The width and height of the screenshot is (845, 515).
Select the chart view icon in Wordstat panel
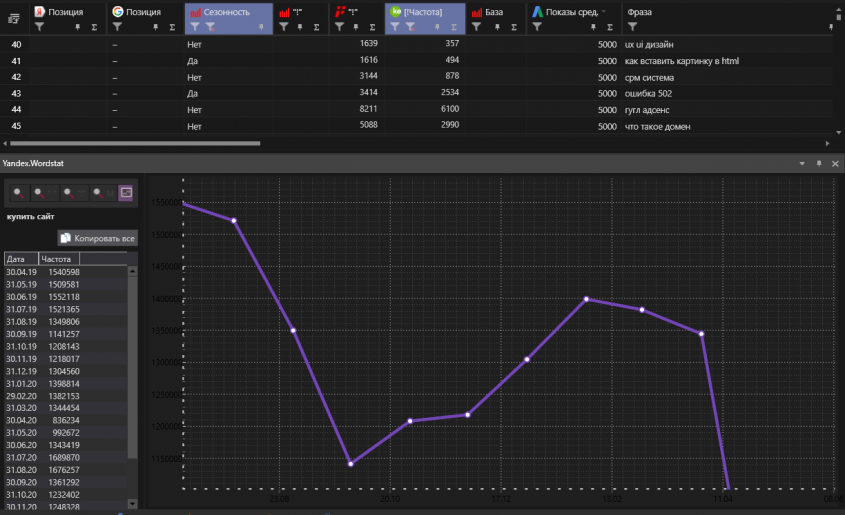[126, 193]
